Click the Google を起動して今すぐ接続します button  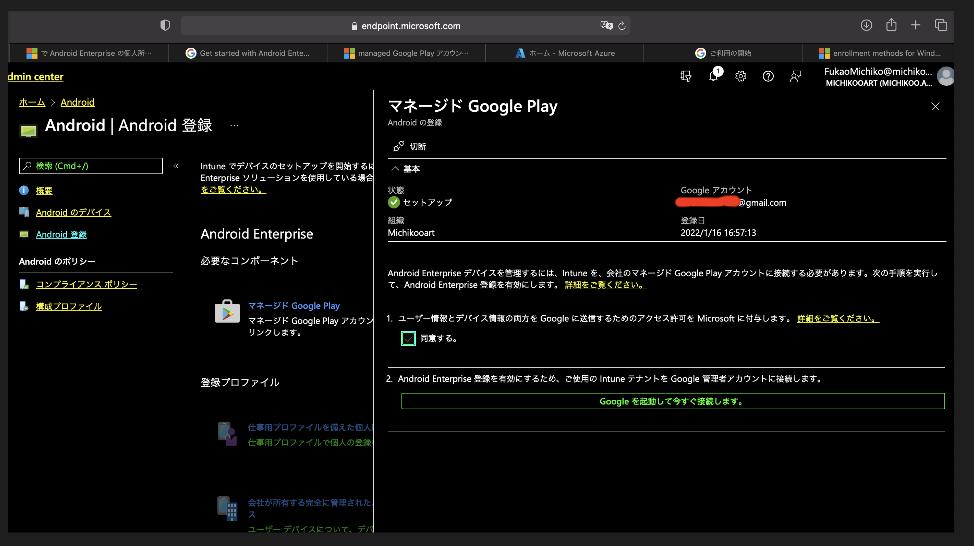pos(673,401)
